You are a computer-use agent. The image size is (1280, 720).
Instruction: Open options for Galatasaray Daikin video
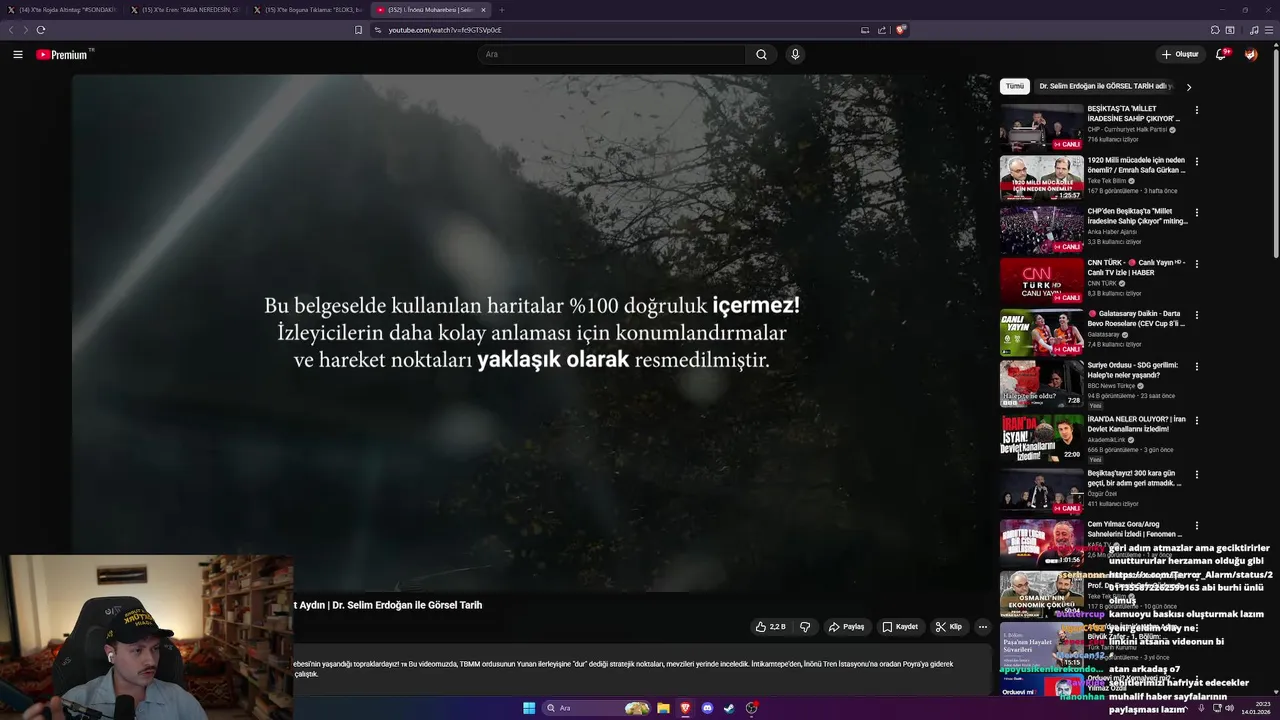pos(1196,315)
